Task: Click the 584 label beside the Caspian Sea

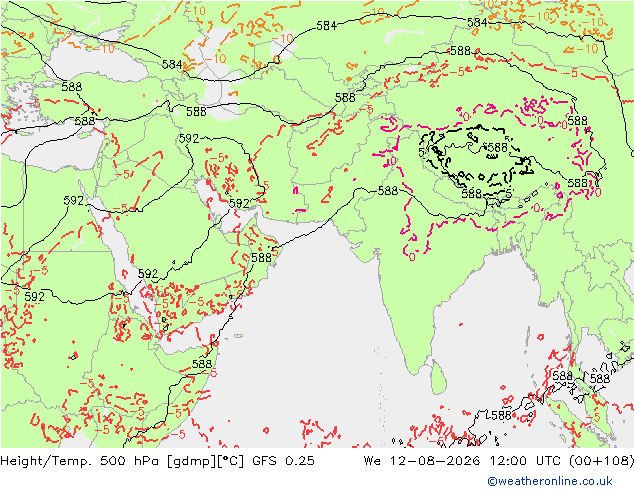Action: [x=172, y=64]
